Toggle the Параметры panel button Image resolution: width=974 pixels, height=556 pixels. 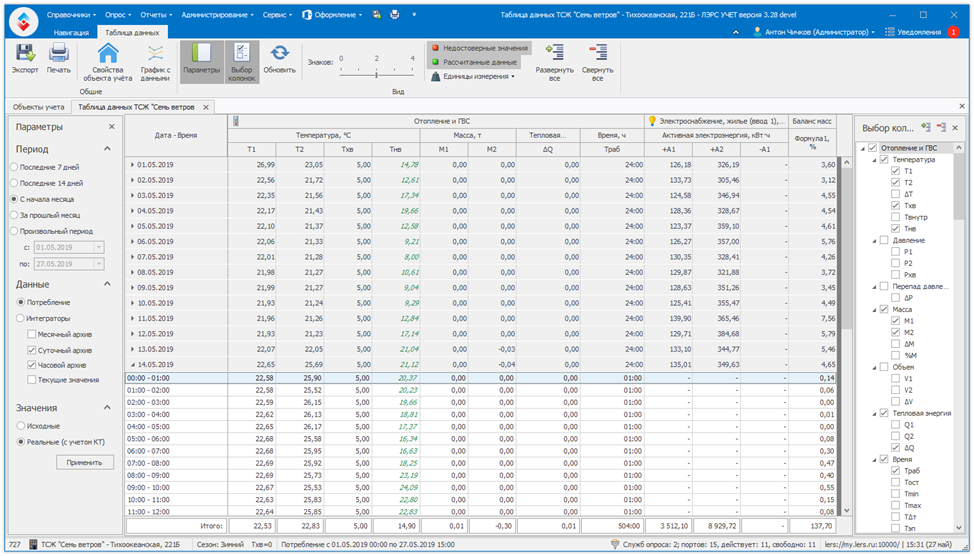pos(201,61)
